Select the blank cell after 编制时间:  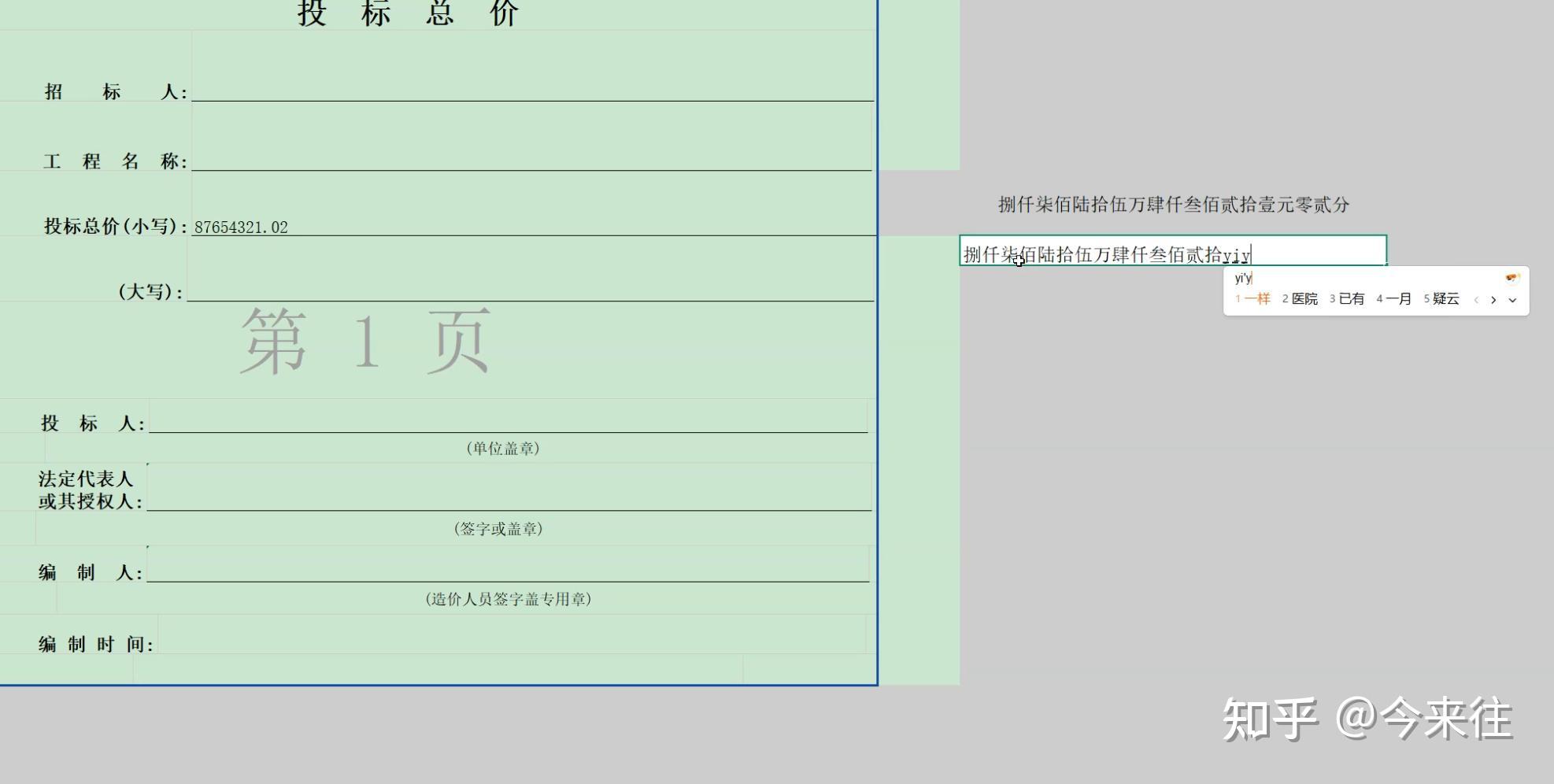pyautogui.click(x=512, y=642)
